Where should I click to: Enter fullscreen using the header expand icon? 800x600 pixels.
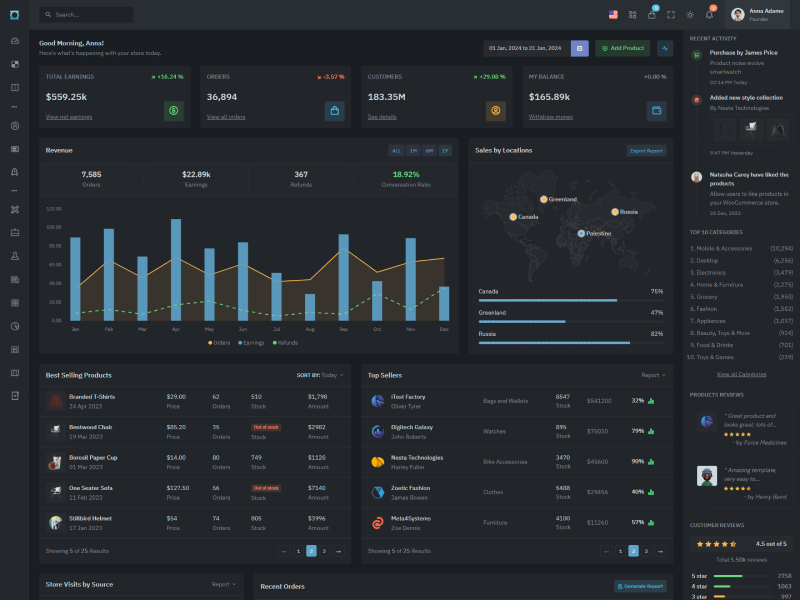[671, 15]
